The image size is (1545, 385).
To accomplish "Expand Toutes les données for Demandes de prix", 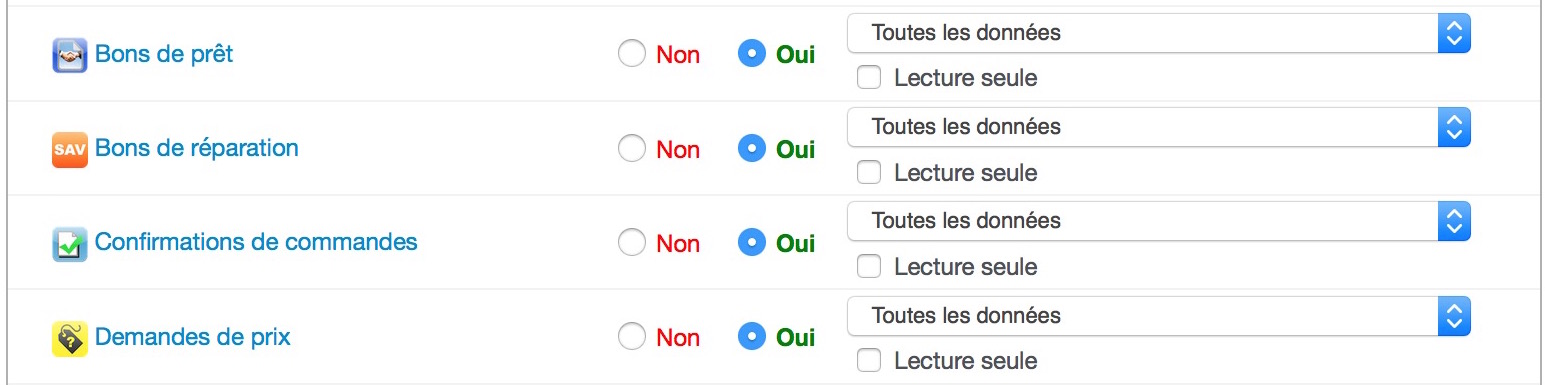I will pos(1159,316).
